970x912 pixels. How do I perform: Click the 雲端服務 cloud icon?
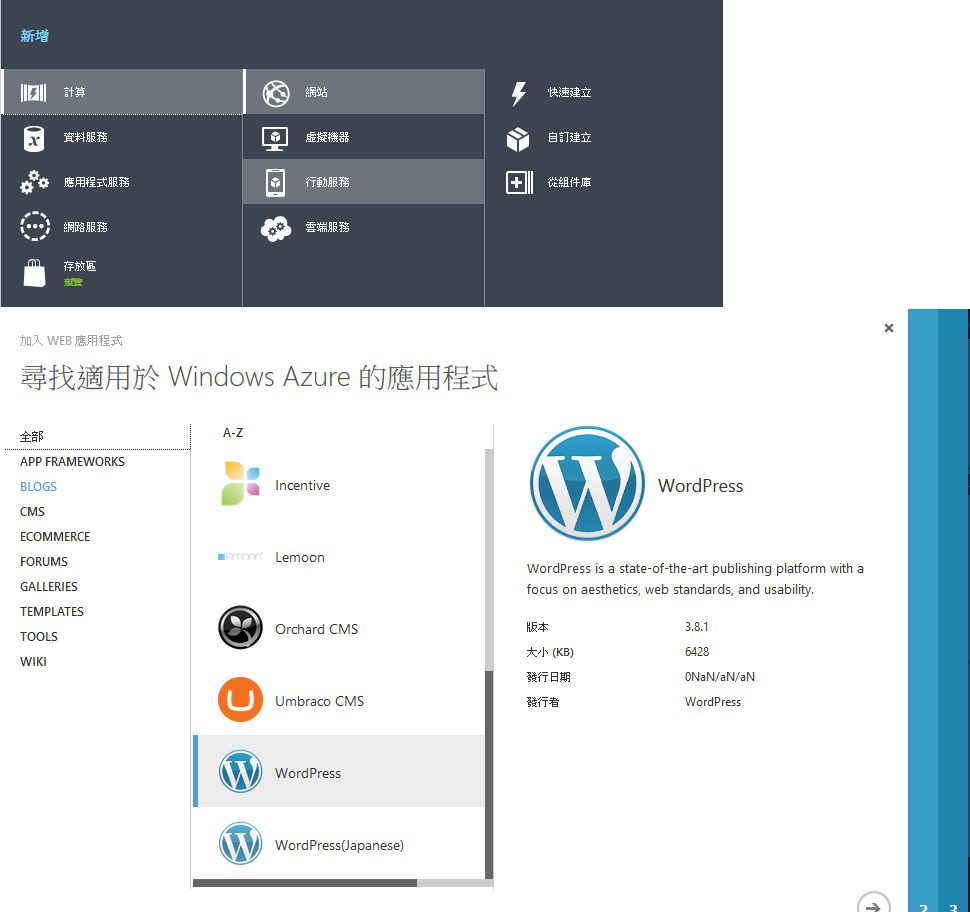pyautogui.click(x=275, y=228)
